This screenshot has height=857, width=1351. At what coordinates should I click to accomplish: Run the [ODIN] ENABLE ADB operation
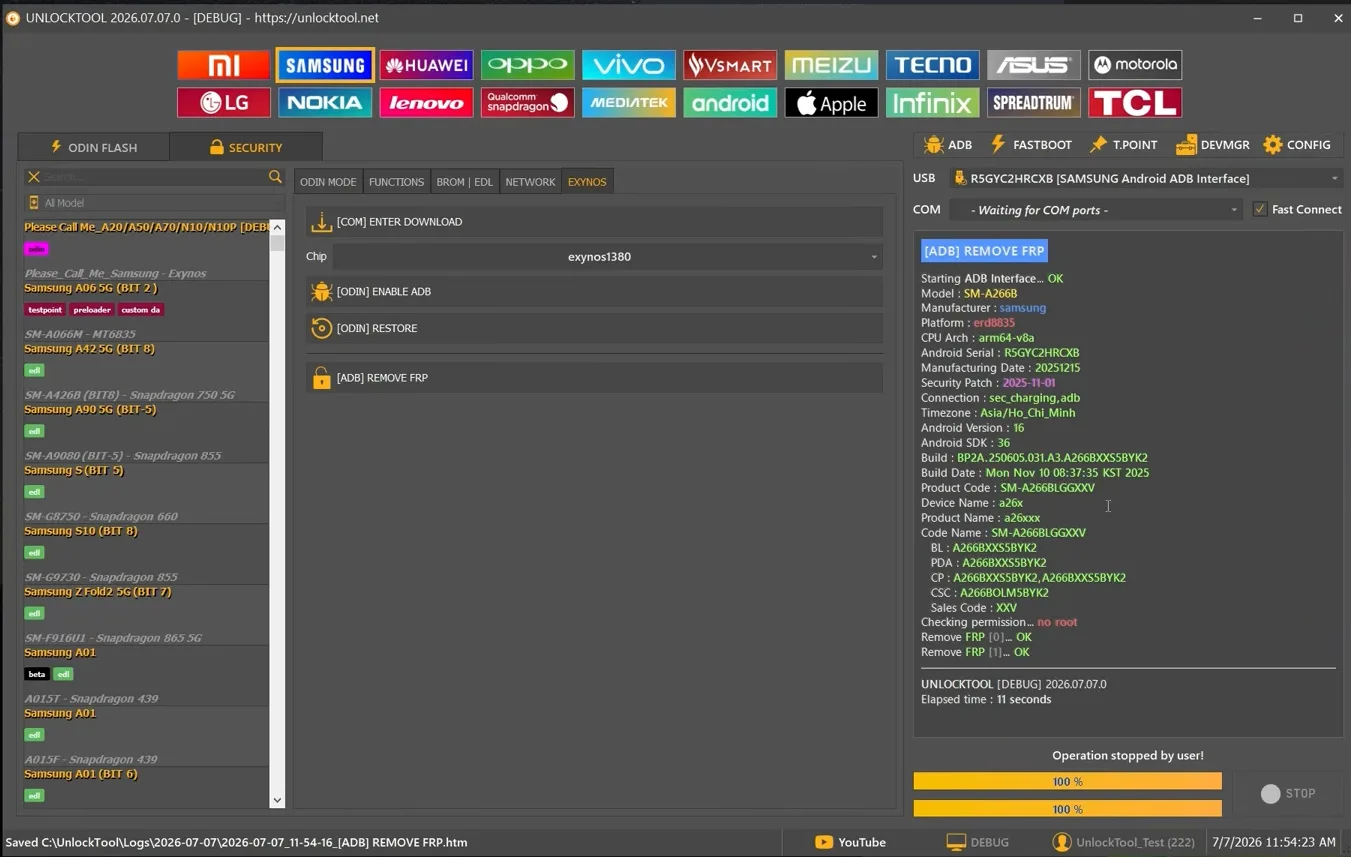pos(594,292)
